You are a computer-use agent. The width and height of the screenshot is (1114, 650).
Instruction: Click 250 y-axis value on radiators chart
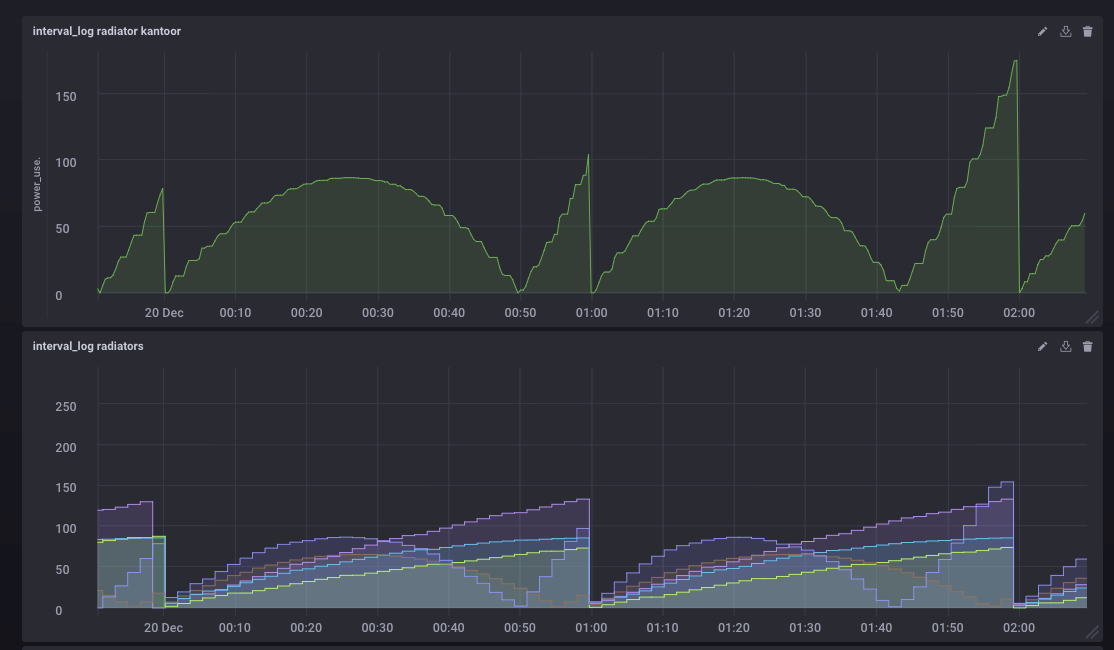(66, 407)
